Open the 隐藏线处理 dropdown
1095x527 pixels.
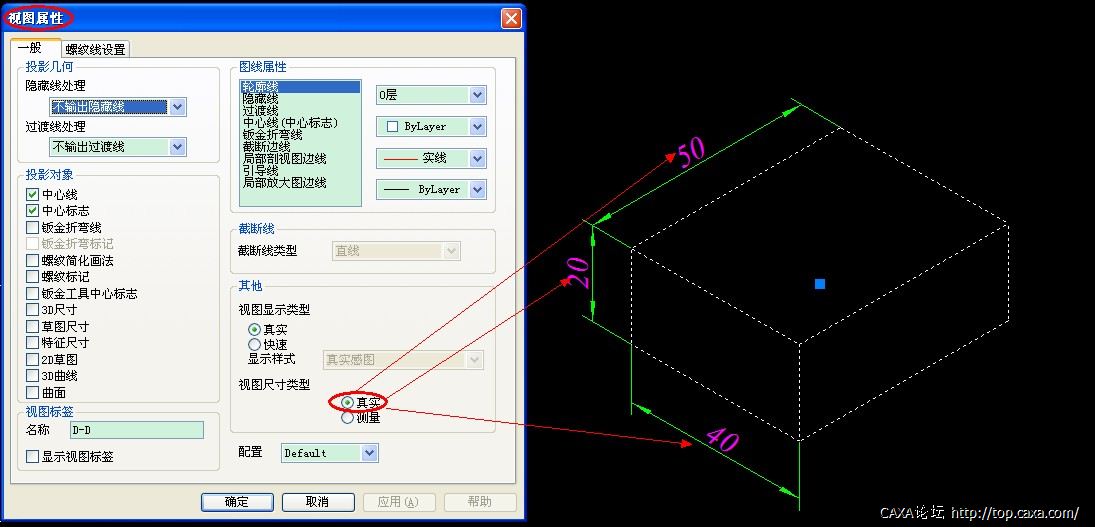177,107
